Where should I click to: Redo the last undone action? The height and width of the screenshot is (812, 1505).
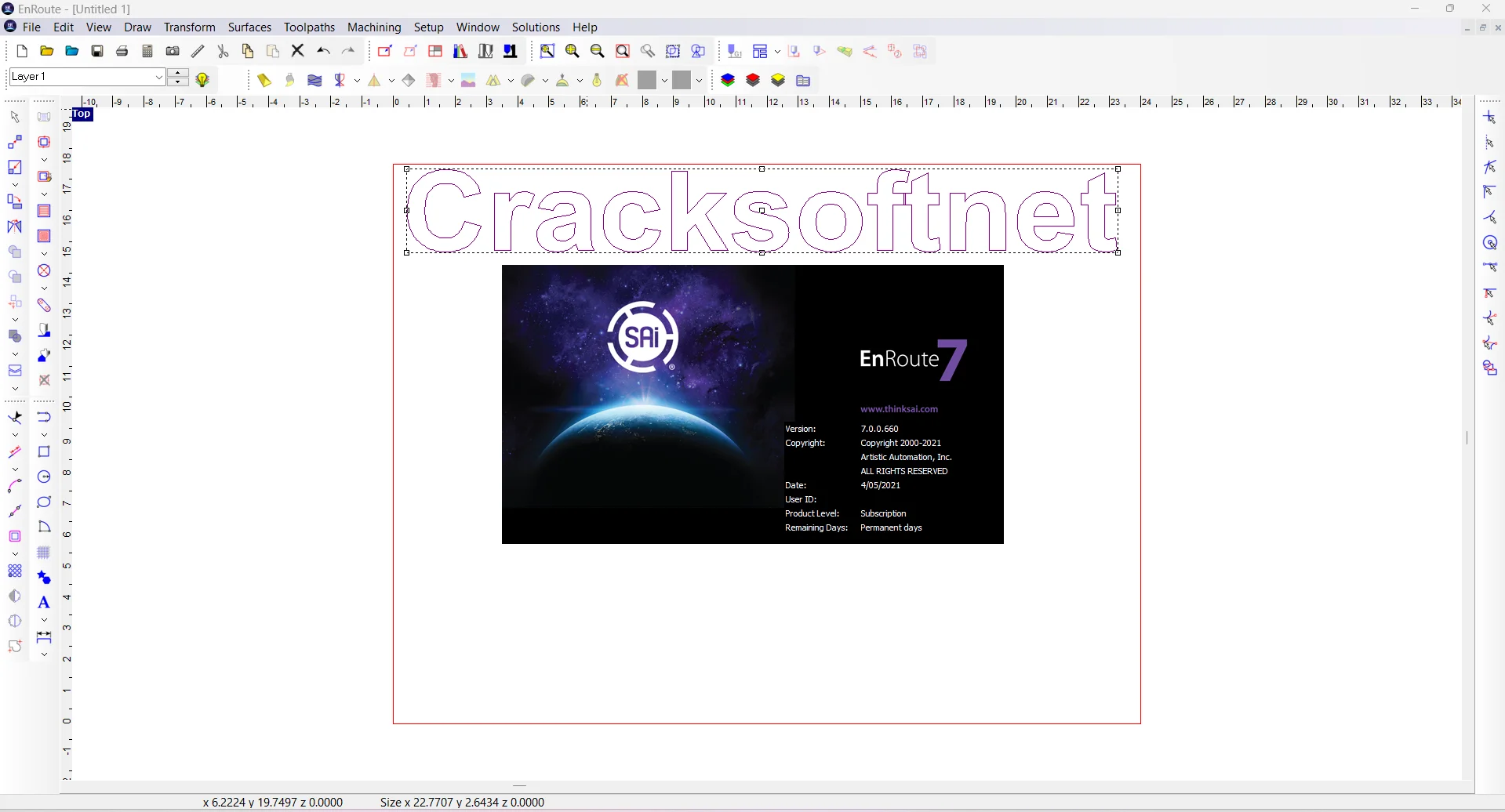[x=349, y=52]
